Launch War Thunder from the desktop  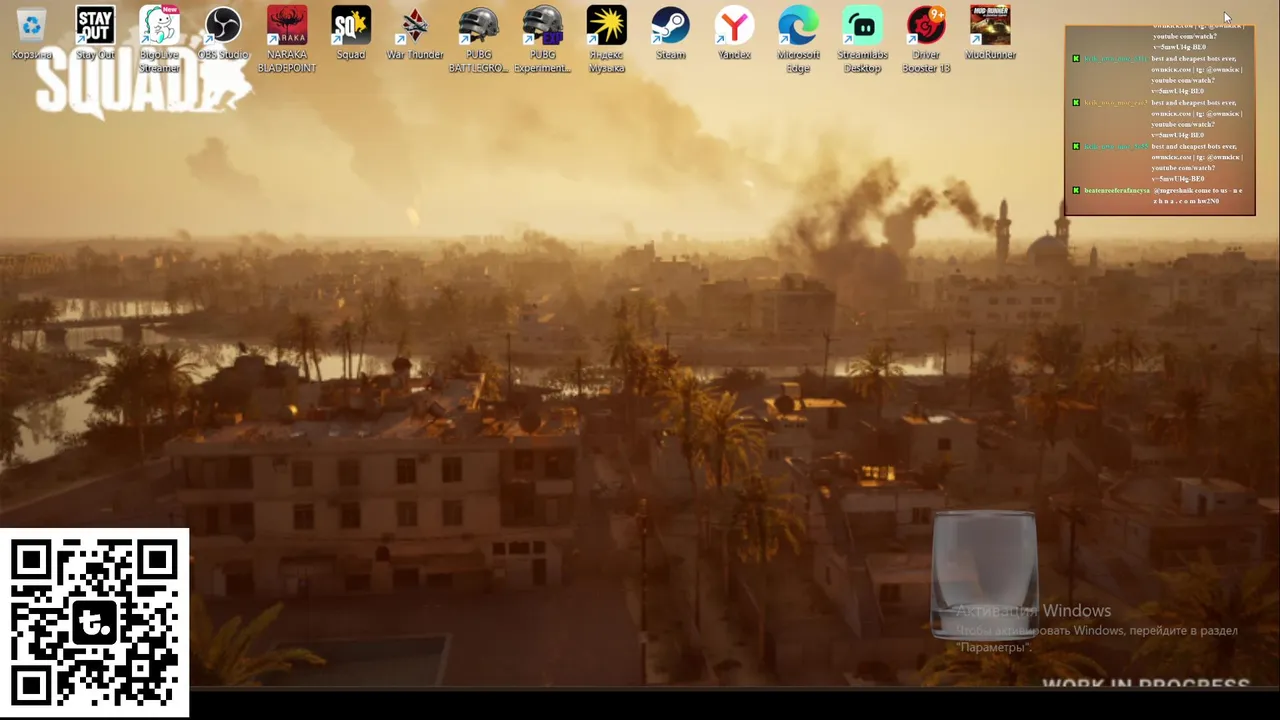tap(415, 33)
